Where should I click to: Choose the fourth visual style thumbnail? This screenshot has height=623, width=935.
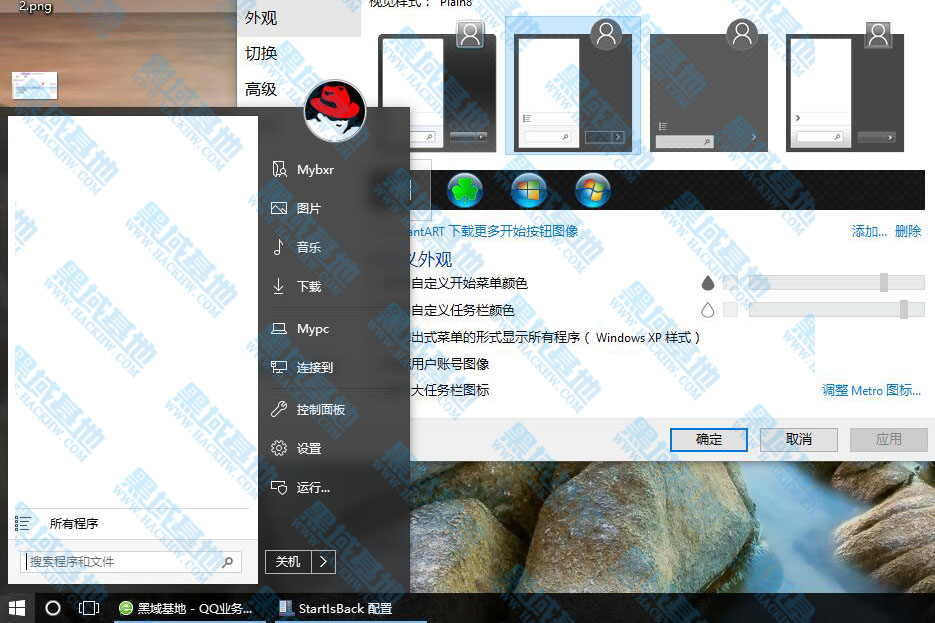click(845, 86)
